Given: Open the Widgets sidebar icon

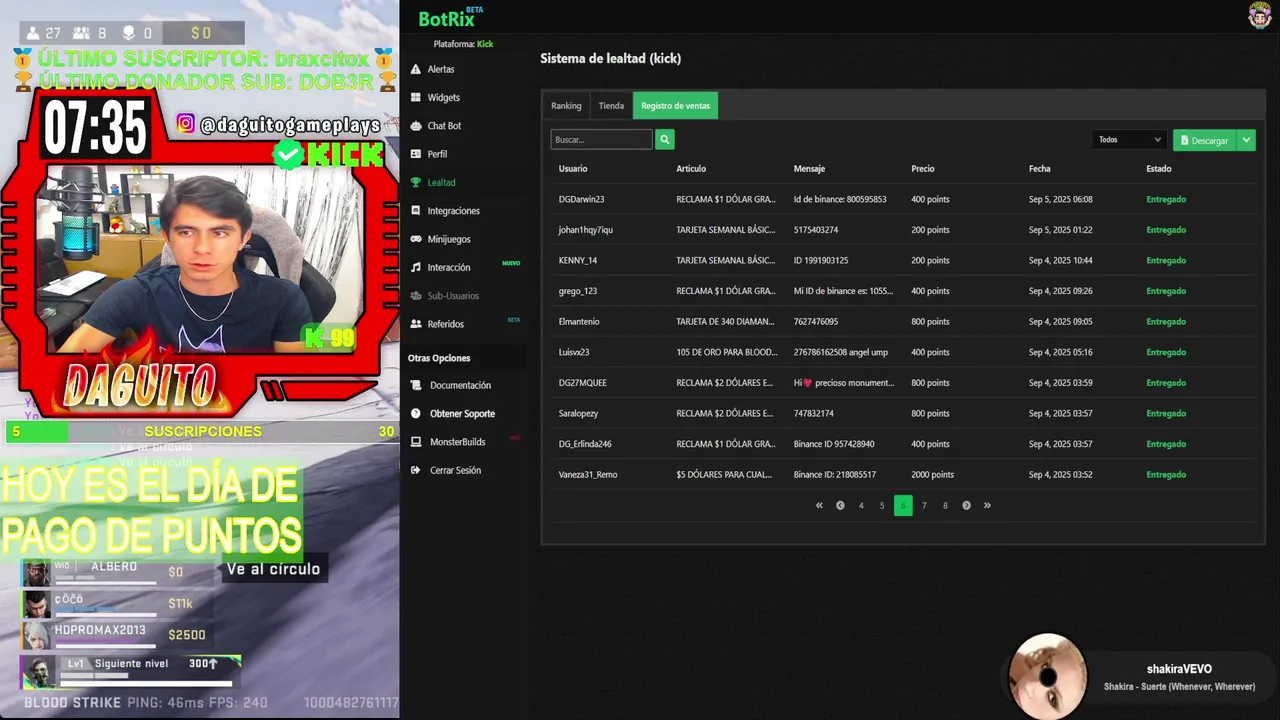Looking at the screenshot, I should 416,97.
